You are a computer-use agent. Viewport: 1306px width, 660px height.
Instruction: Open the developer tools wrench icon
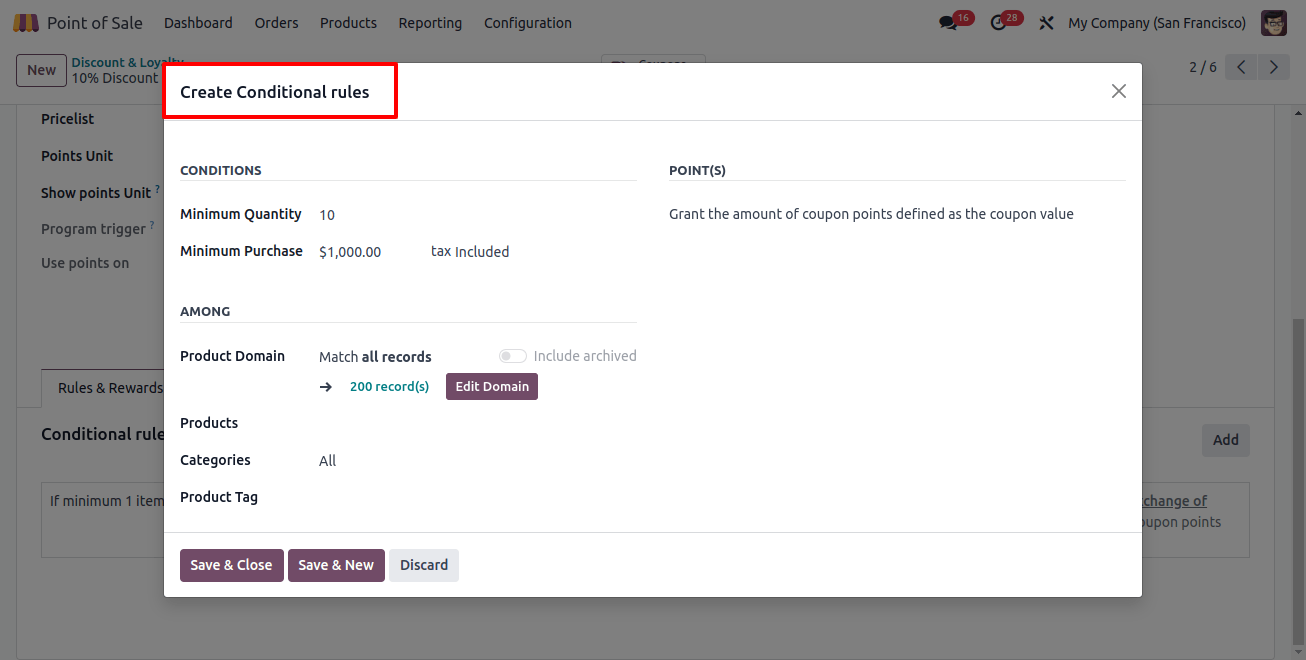pyautogui.click(x=1046, y=23)
